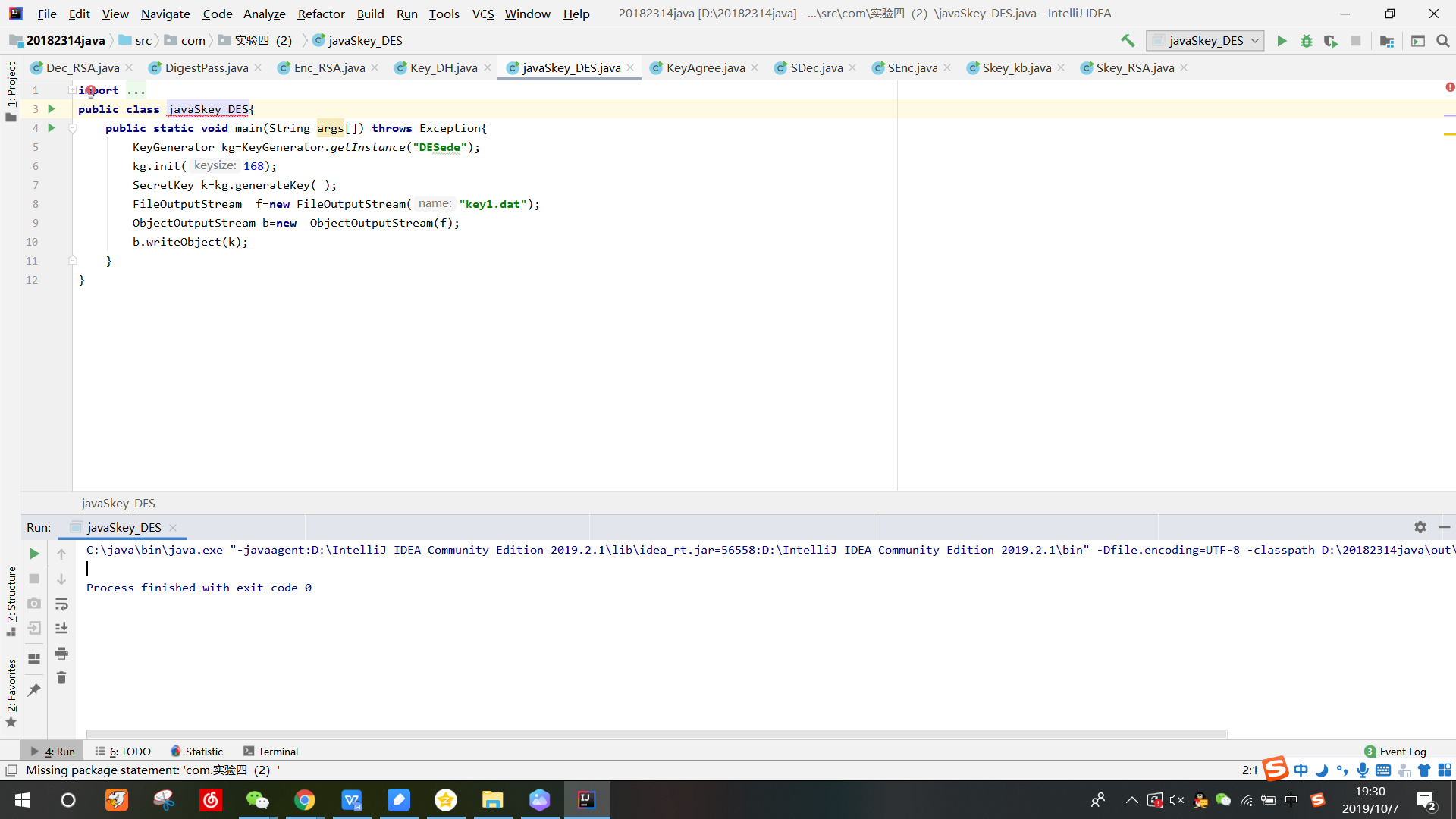Click the print console output icon
Image resolution: width=1456 pixels, height=819 pixels.
pyautogui.click(x=61, y=653)
